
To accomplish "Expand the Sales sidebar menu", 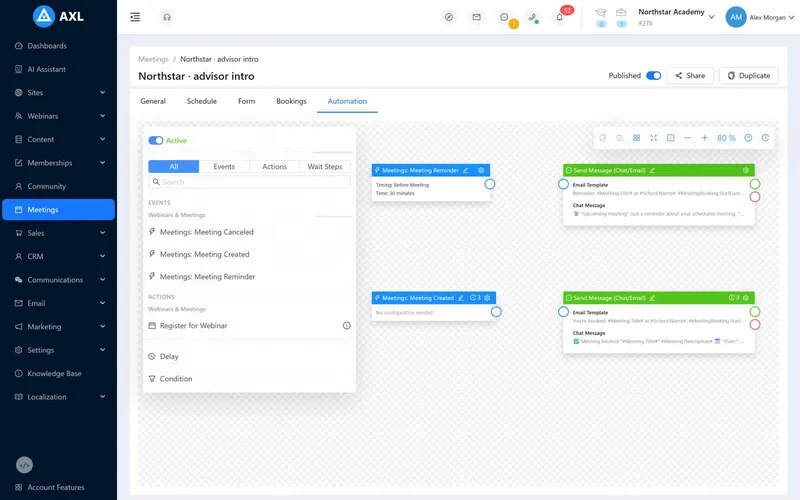I will click(59, 233).
